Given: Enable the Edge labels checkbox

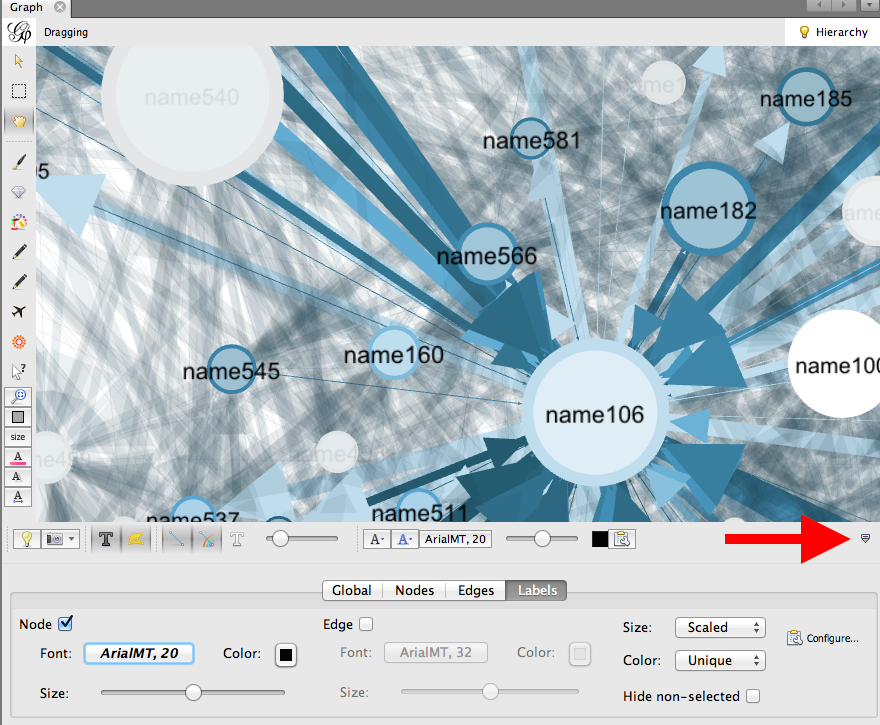Looking at the screenshot, I should [366, 624].
